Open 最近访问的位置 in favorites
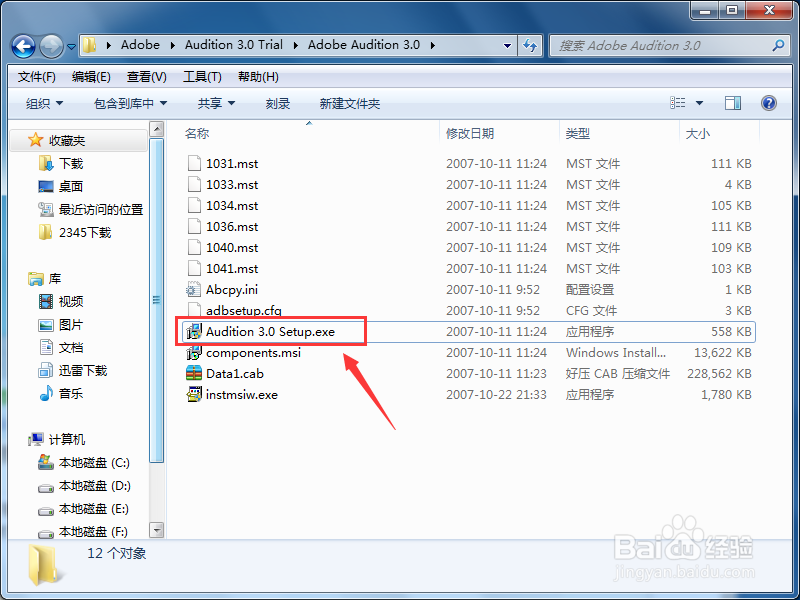Viewport: 800px width, 600px height. click(x=90, y=209)
